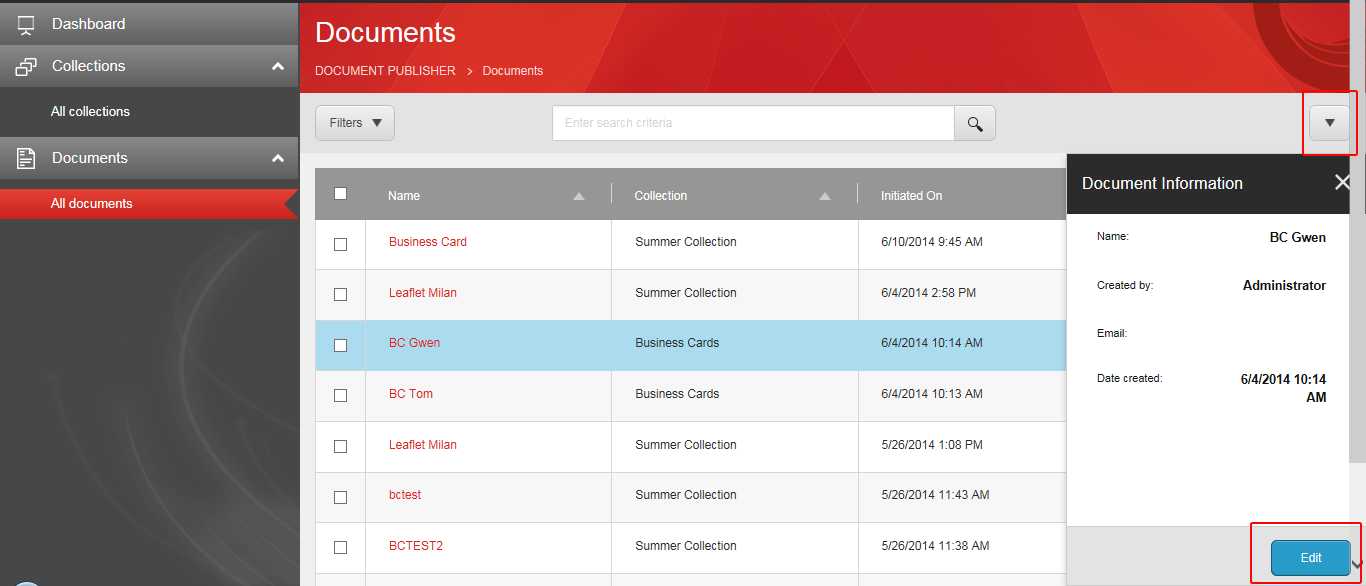Open the top-right actions dropdown arrow
Screen dimensions: 1366x586
[1329, 123]
